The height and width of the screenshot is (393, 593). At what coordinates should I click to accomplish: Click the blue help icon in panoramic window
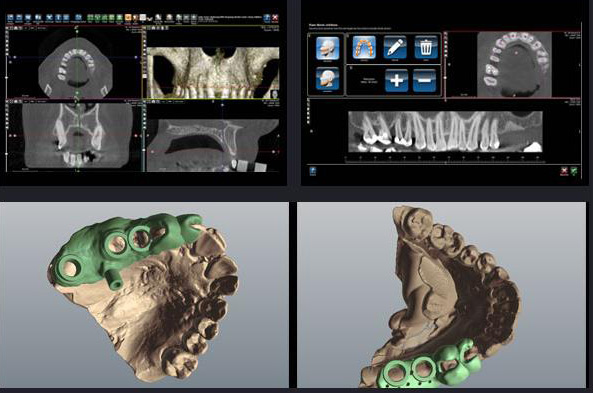tap(313, 171)
